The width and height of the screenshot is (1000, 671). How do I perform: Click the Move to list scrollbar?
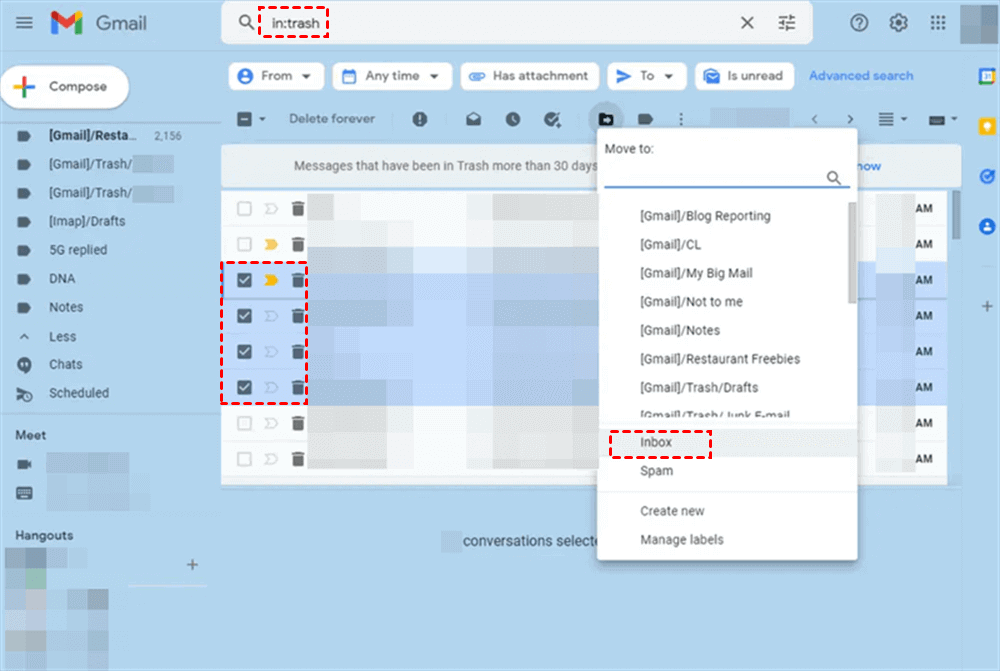(x=852, y=254)
